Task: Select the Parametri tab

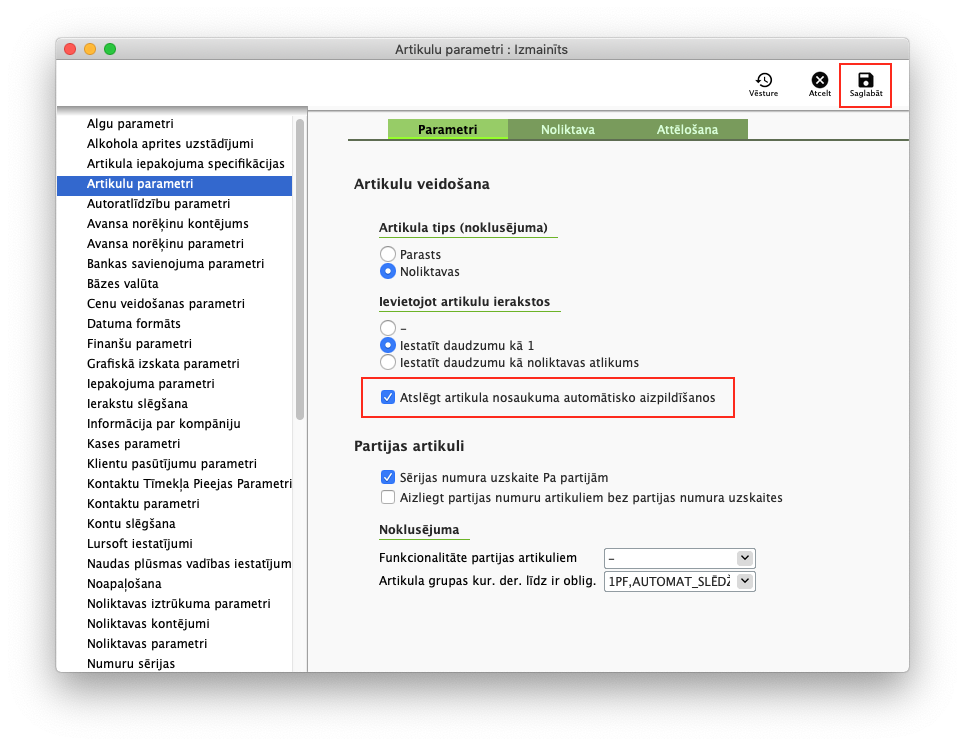Action: click(x=447, y=130)
